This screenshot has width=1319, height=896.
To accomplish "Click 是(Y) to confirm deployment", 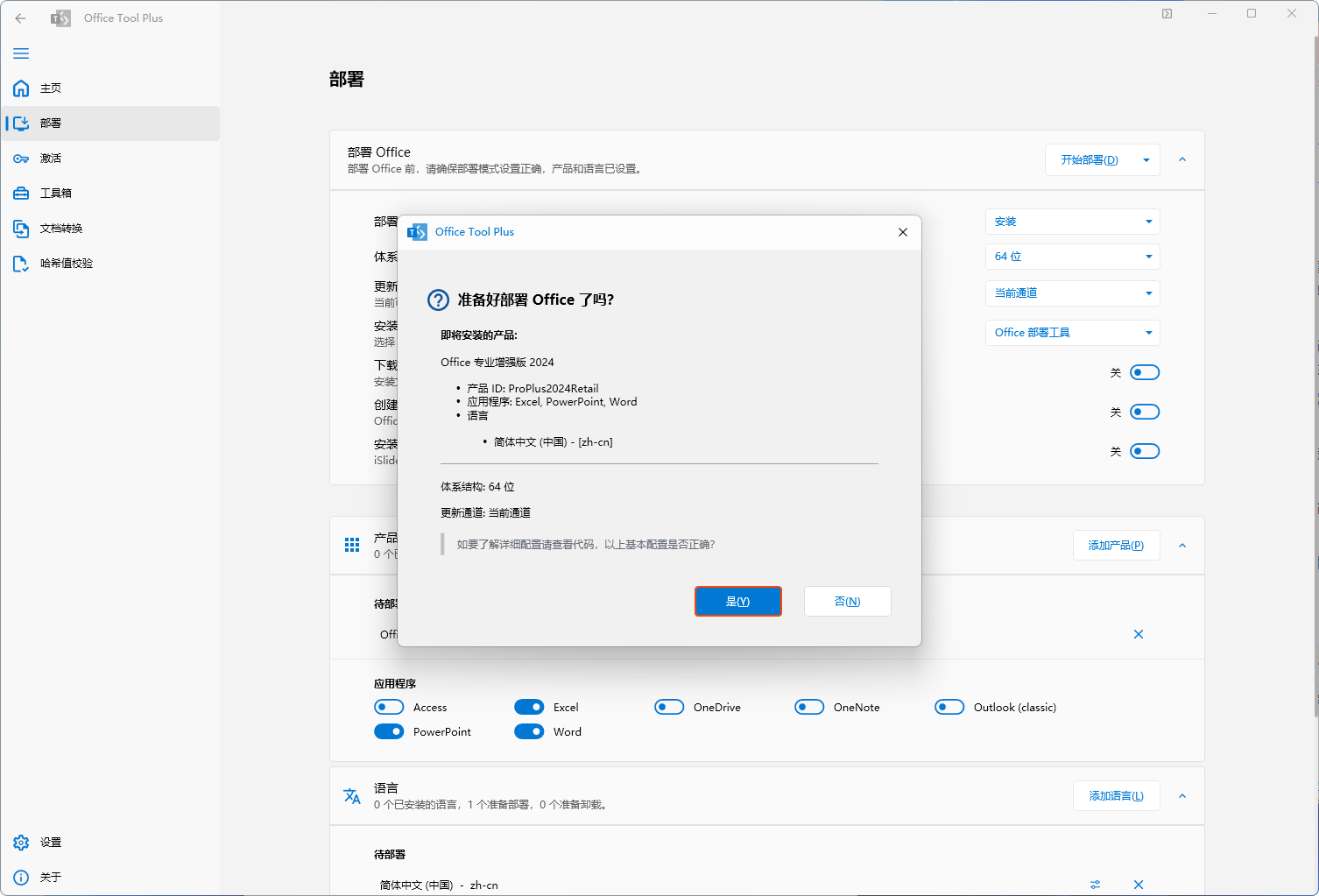I will [x=738, y=602].
